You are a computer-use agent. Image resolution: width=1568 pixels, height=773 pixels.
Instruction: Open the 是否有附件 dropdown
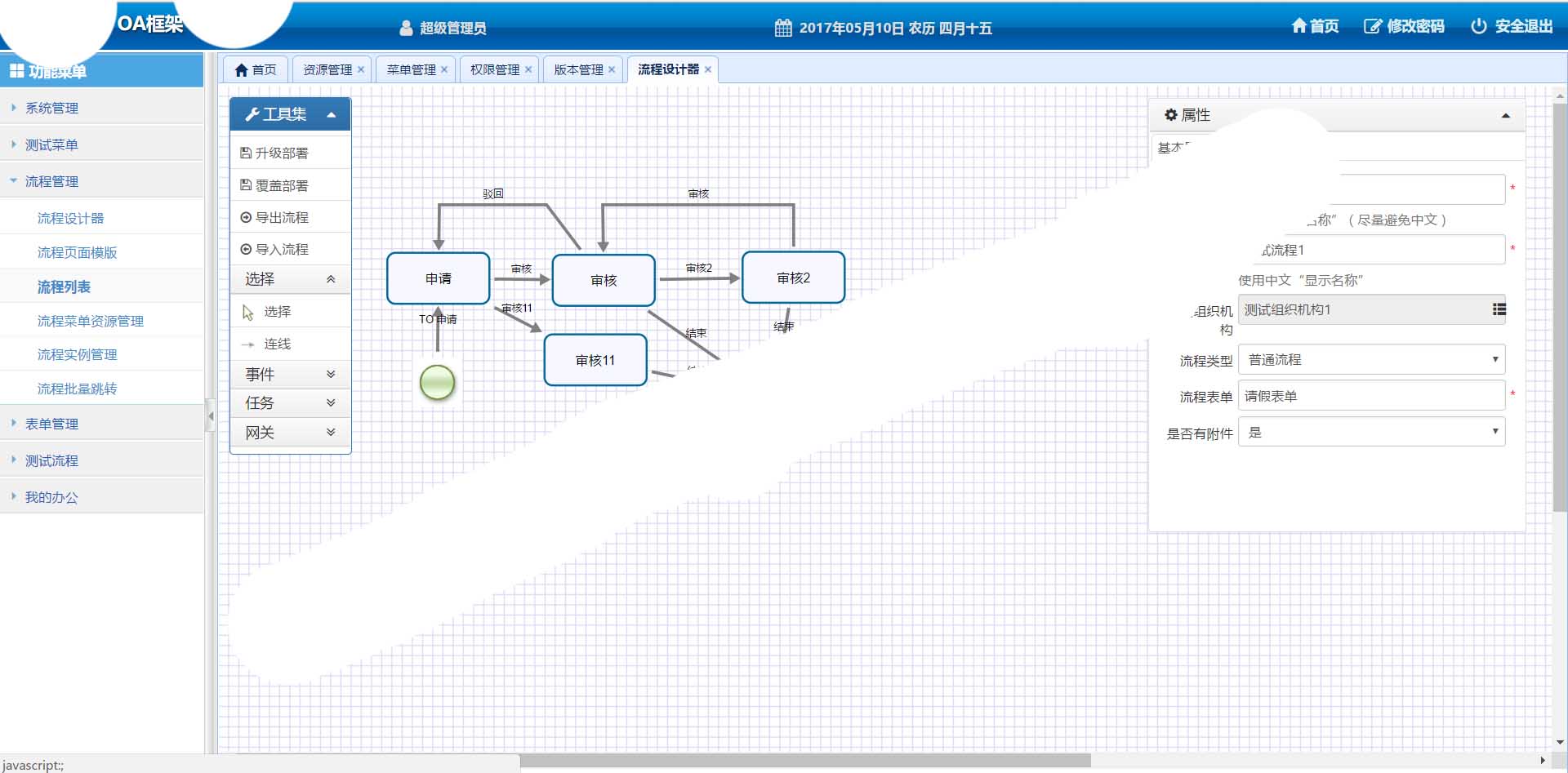1372,432
